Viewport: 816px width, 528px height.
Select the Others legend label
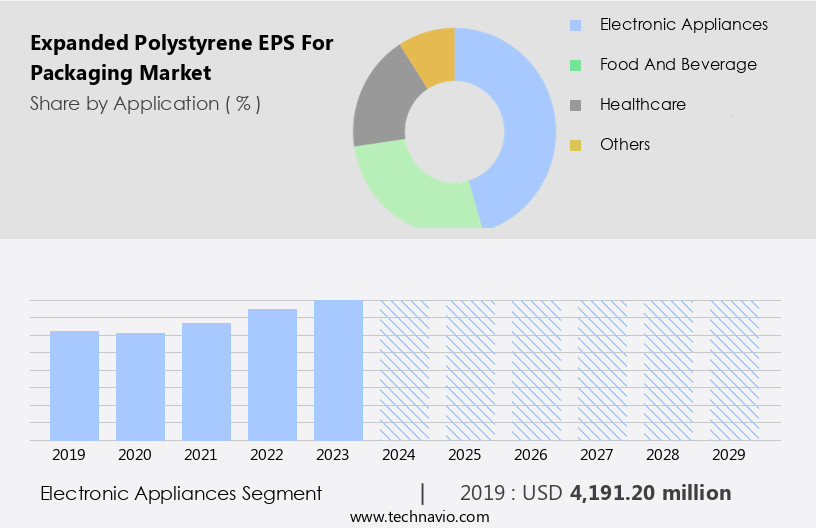coord(624,145)
